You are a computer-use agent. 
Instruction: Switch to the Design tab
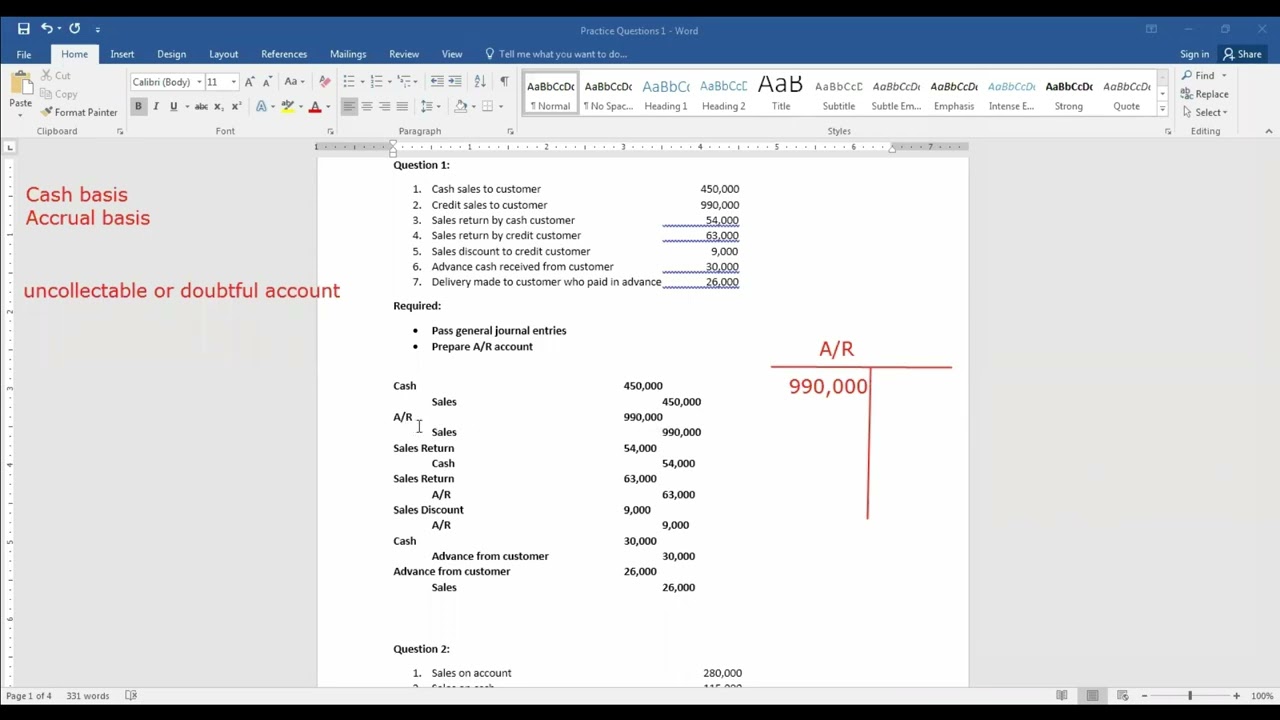click(171, 54)
